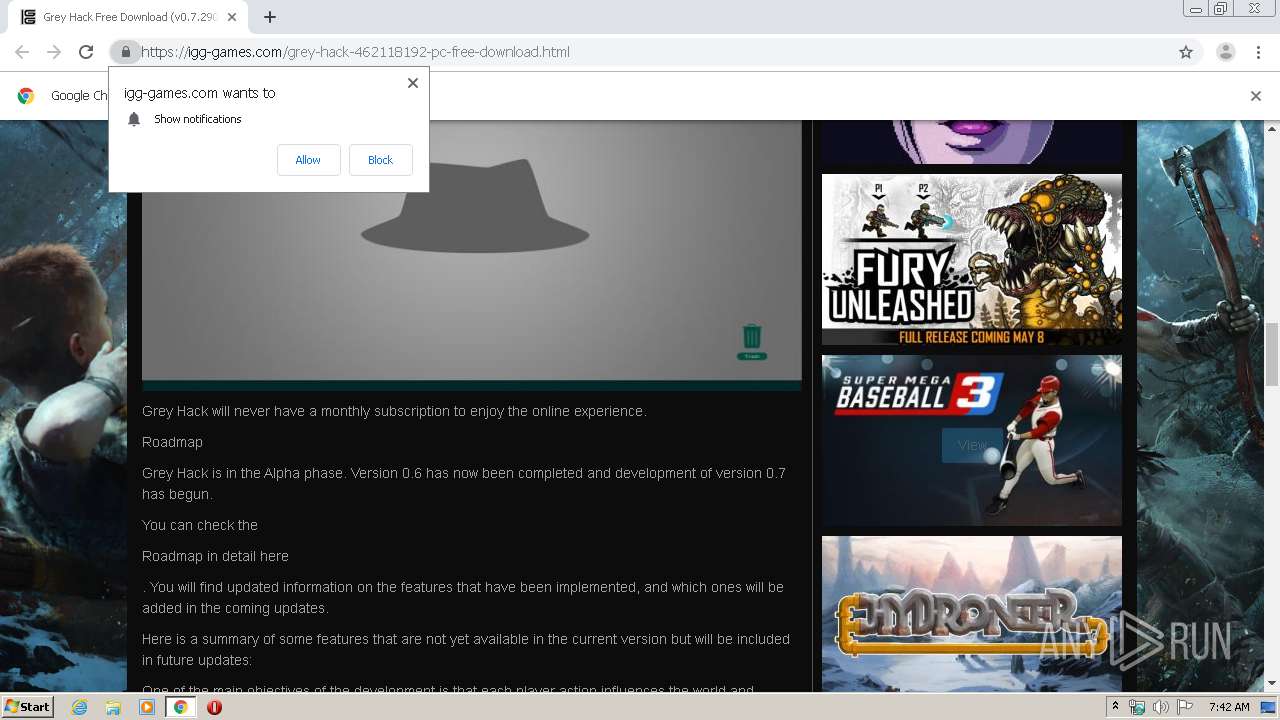Click the 'Roadmap in detail here' text
Viewport: 1280px width, 720px height.
(215, 556)
